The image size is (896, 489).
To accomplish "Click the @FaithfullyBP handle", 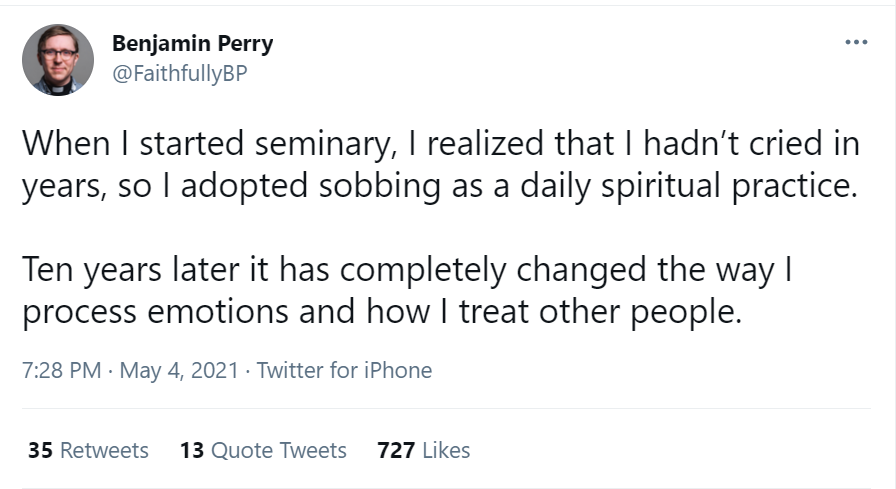I will point(179,75).
